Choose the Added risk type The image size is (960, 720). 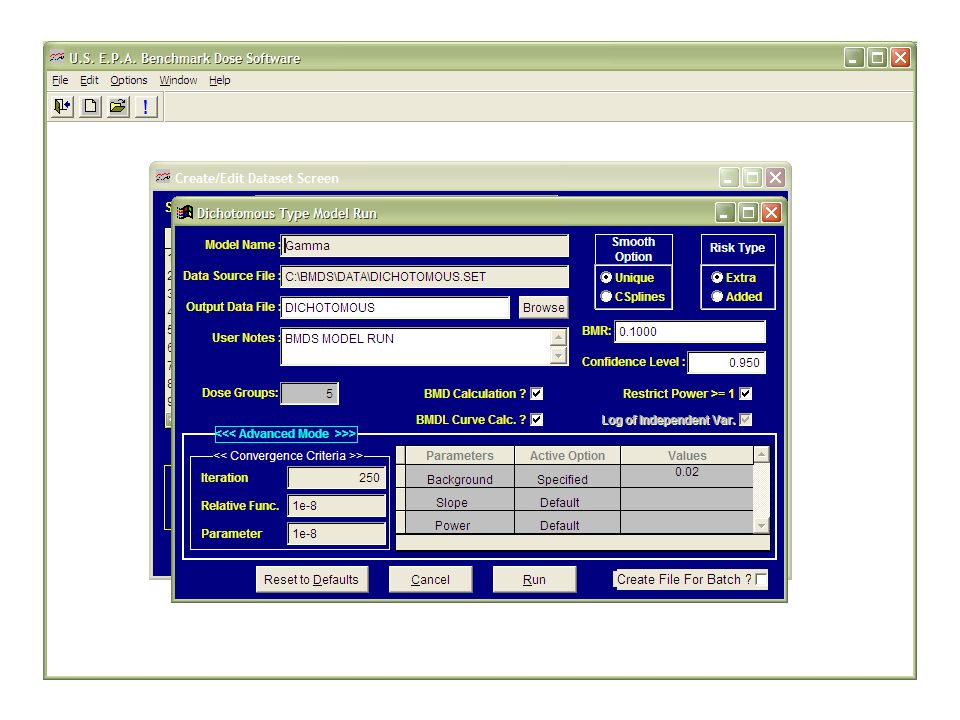point(717,296)
